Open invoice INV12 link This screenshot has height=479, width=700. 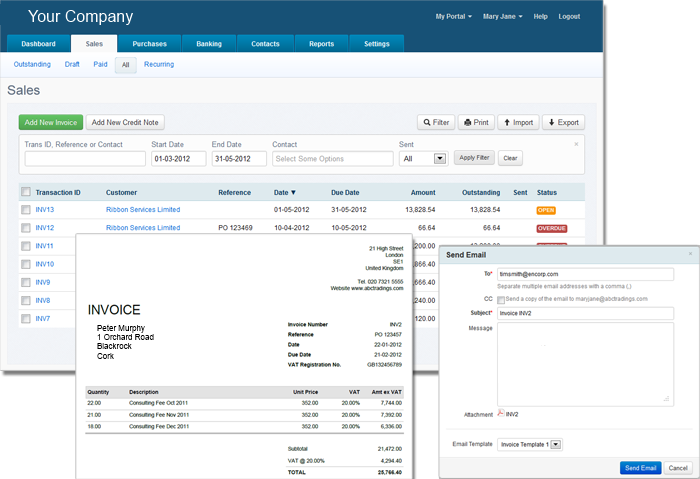[x=45, y=228]
